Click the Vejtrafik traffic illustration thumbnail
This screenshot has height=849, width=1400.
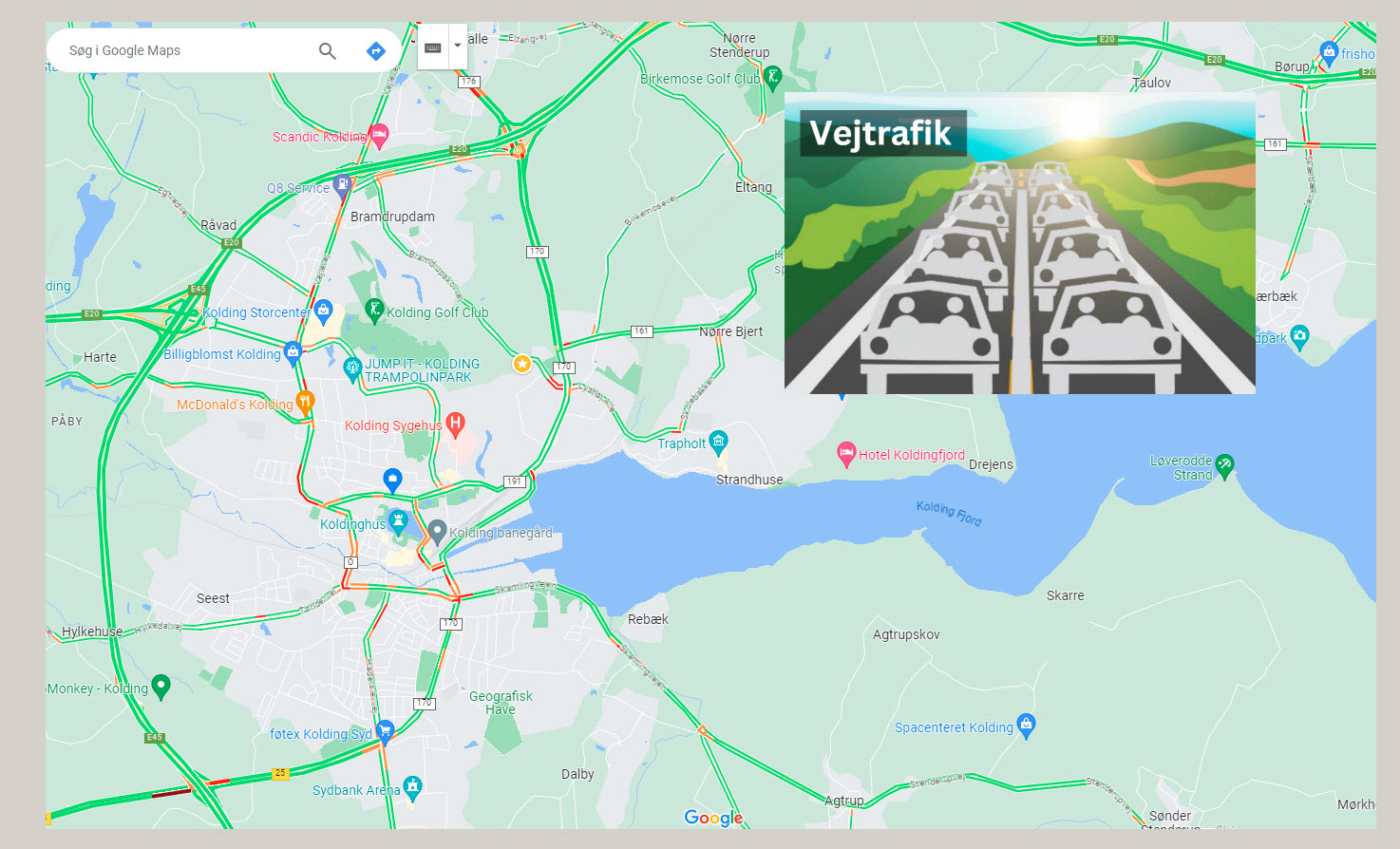click(1020, 243)
